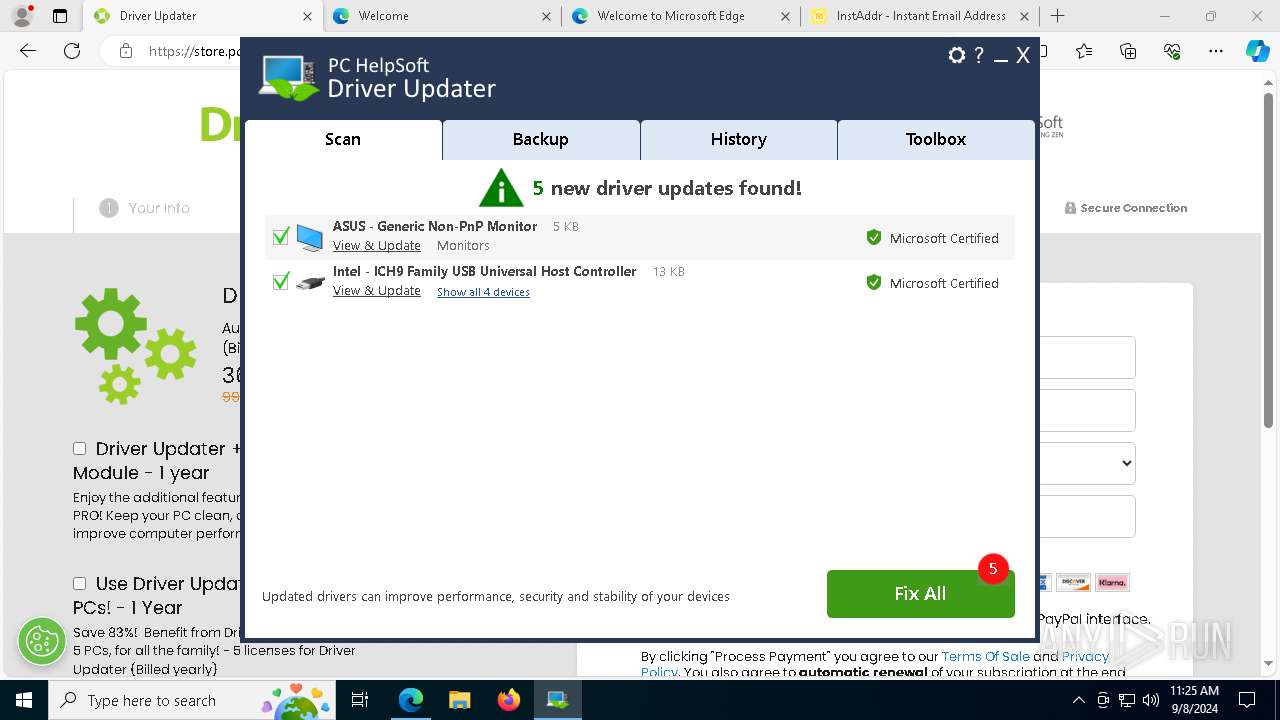Click the taskbar clock showing 11:25 AM

(x=1194, y=700)
